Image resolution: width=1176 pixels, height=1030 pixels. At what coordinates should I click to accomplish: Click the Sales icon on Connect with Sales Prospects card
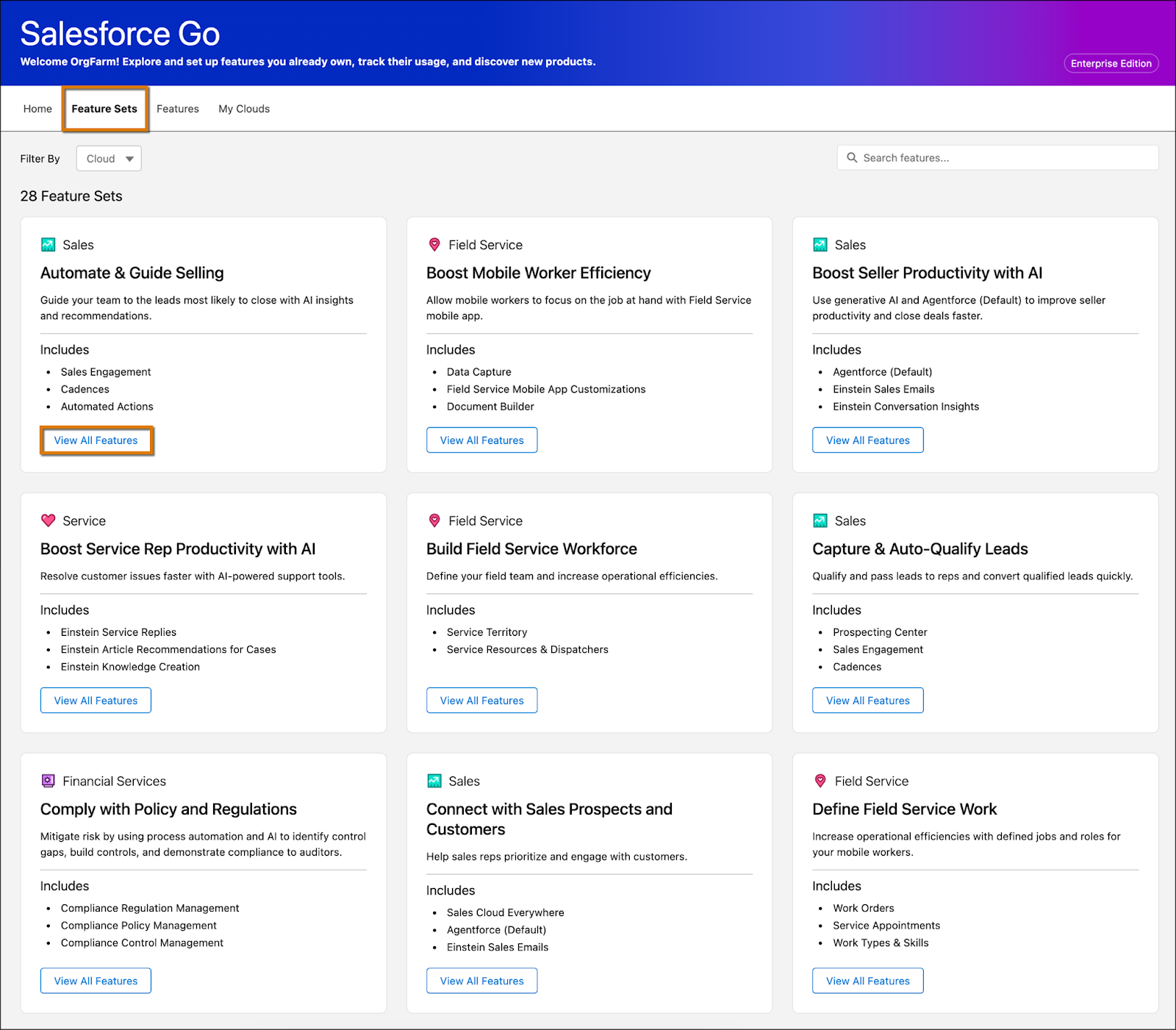tap(434, 781)
